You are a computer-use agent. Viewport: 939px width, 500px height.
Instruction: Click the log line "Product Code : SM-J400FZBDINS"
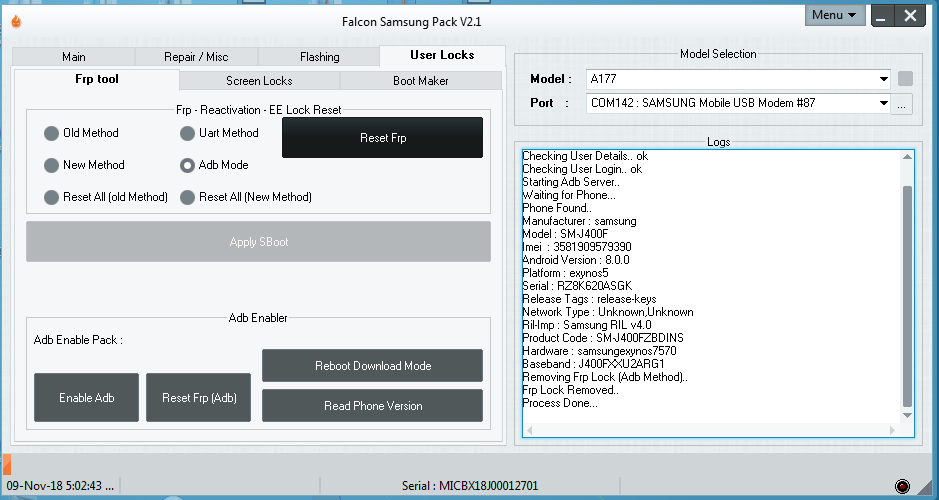(603, 338)
